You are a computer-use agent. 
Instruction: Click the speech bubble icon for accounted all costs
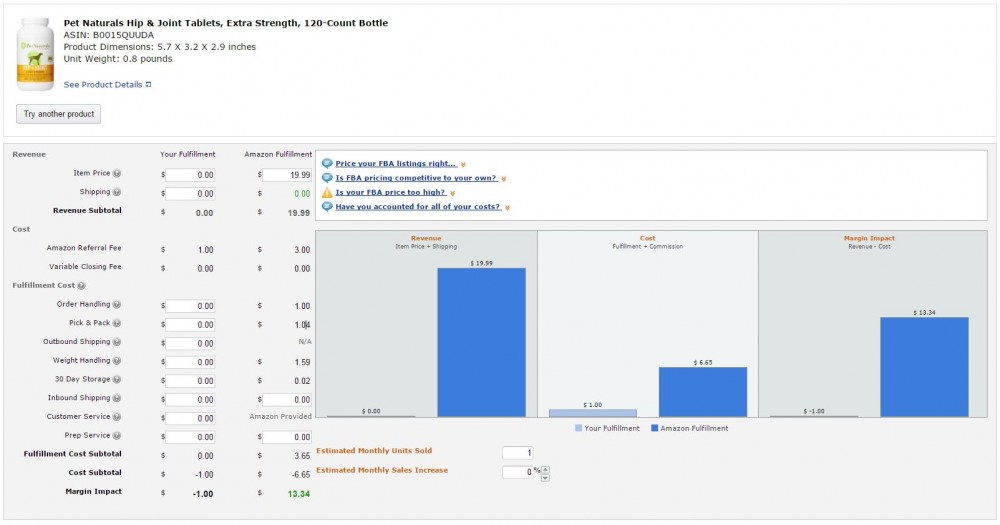[327, 207]
